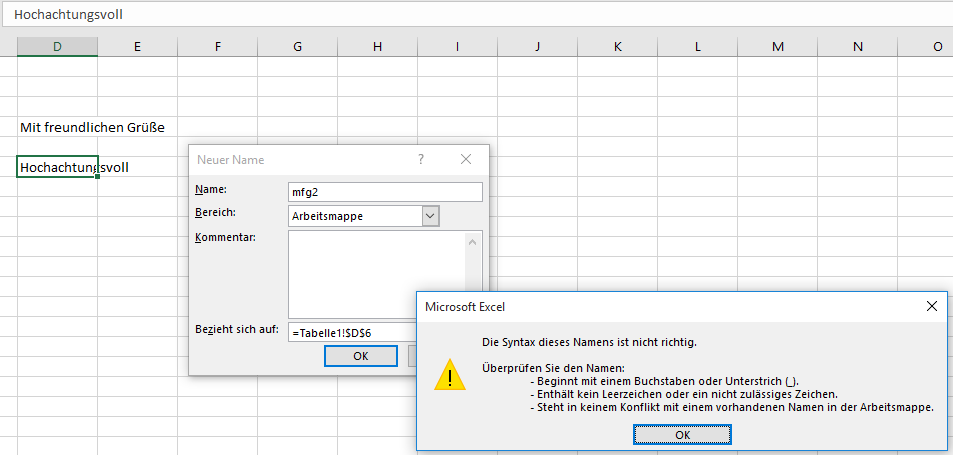The image size is (953, 455).
Task: Select column D header
Action: (57, 46)
